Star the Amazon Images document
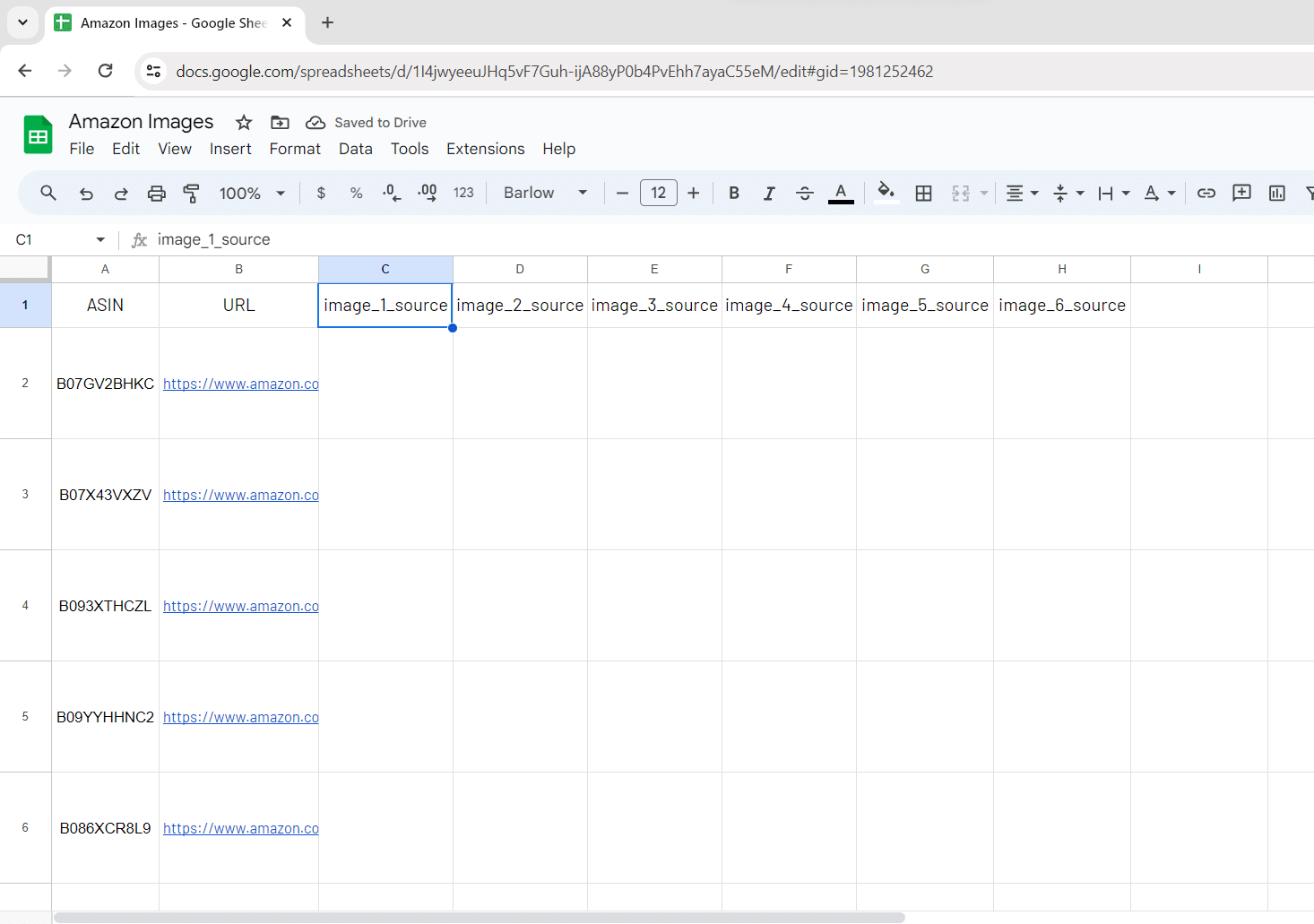Image resolution: width=1314 pixels, height=924 pixels. tap(244, 123)
